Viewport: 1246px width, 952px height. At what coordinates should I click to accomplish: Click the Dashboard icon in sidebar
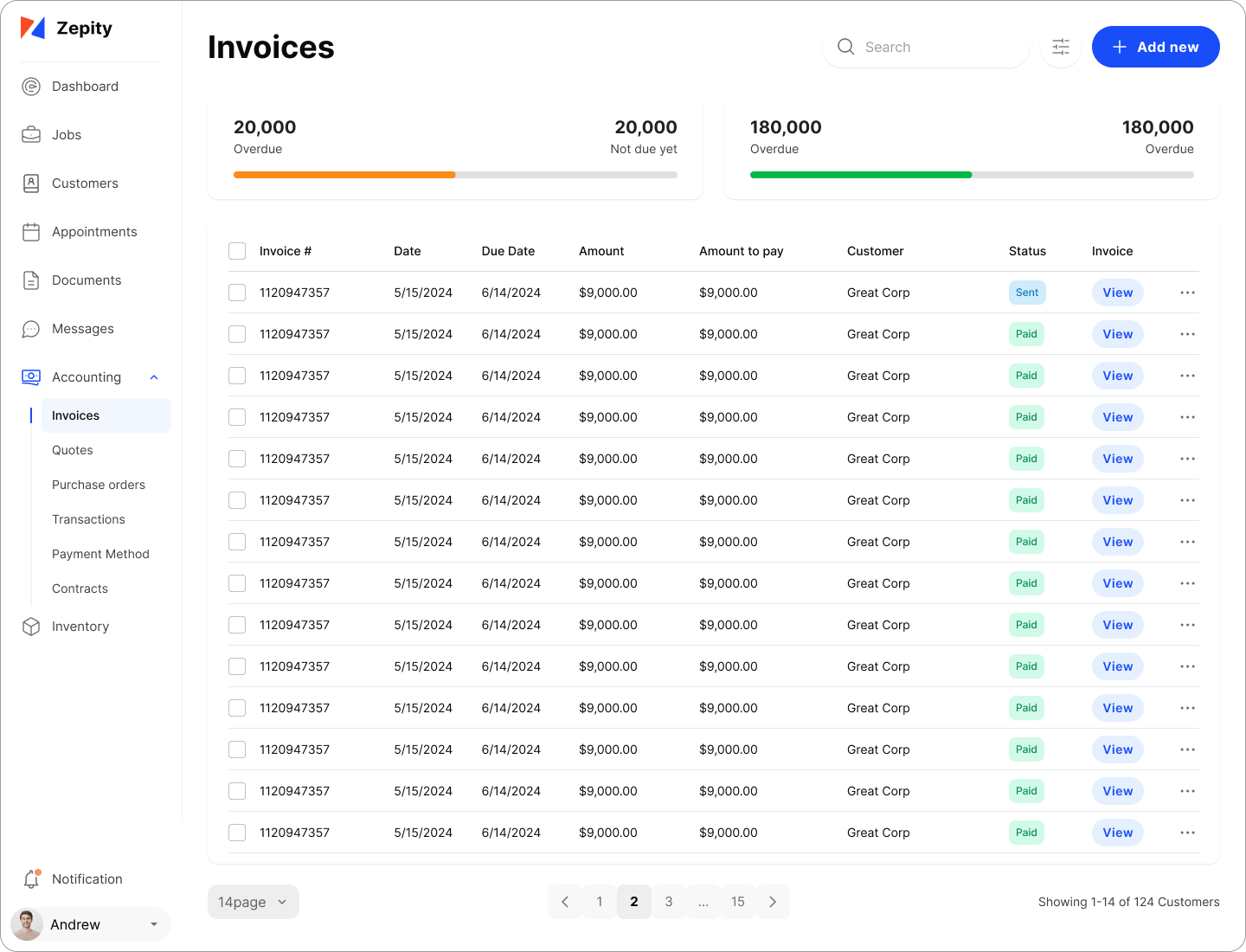31,87
